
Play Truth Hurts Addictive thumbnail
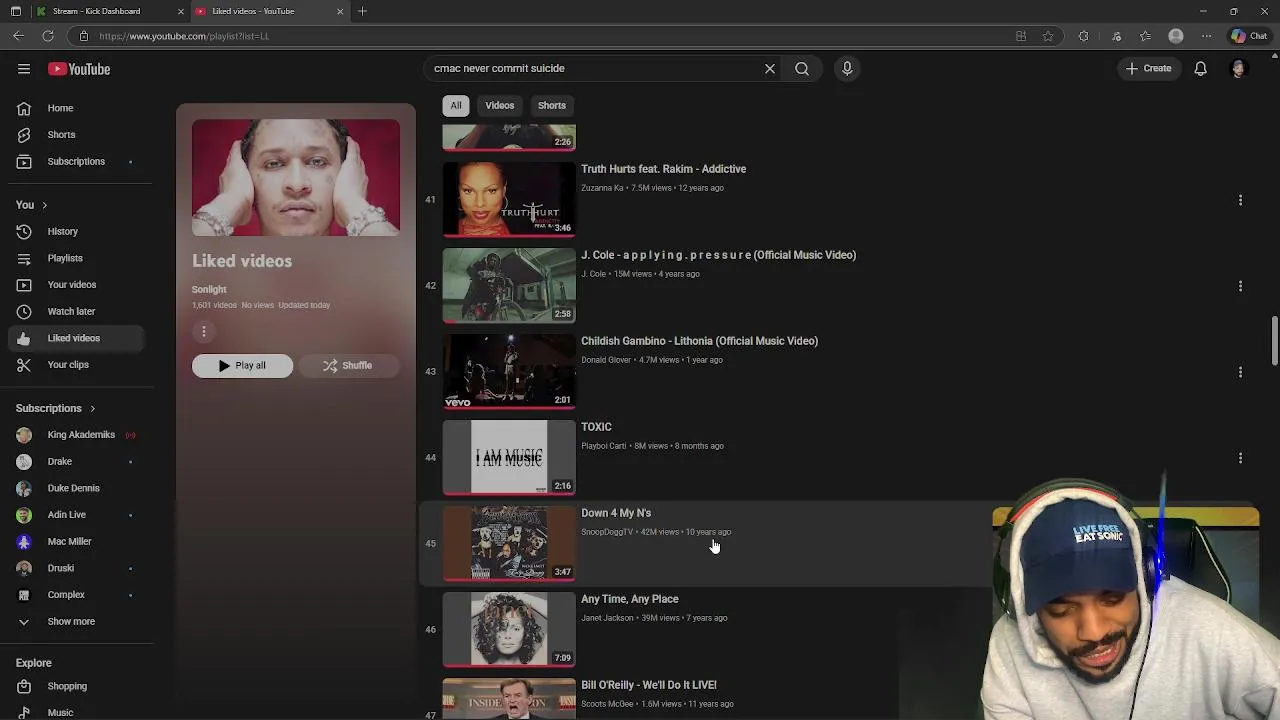[509, 200]
